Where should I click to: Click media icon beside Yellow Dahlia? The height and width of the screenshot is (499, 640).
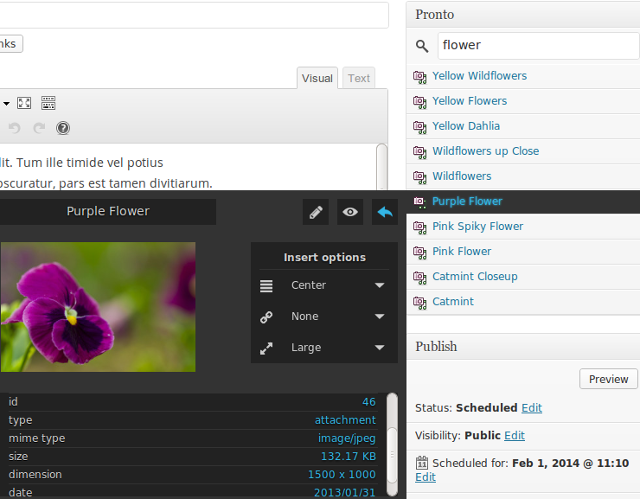tap(420, 127)
